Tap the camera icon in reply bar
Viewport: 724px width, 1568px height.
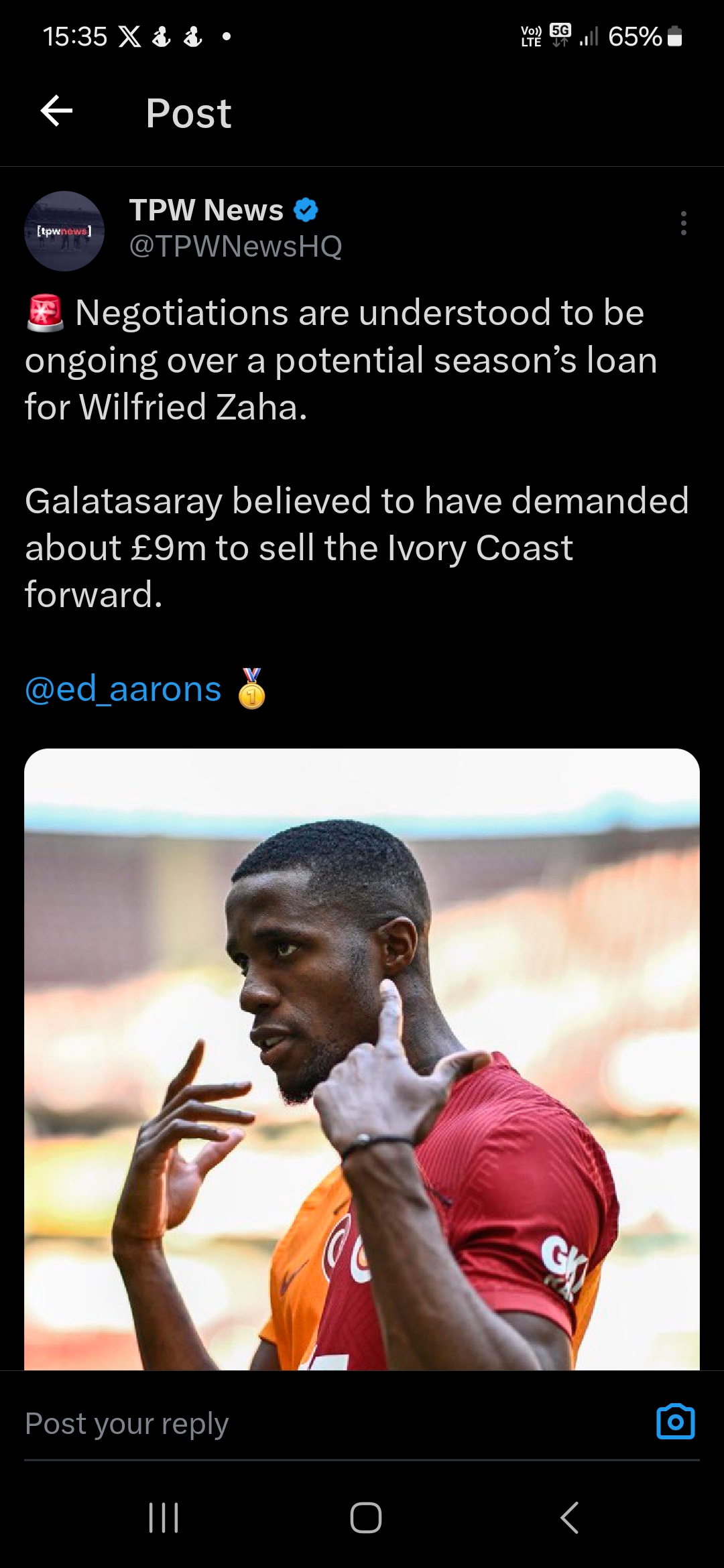click(x=675, y=1422)
